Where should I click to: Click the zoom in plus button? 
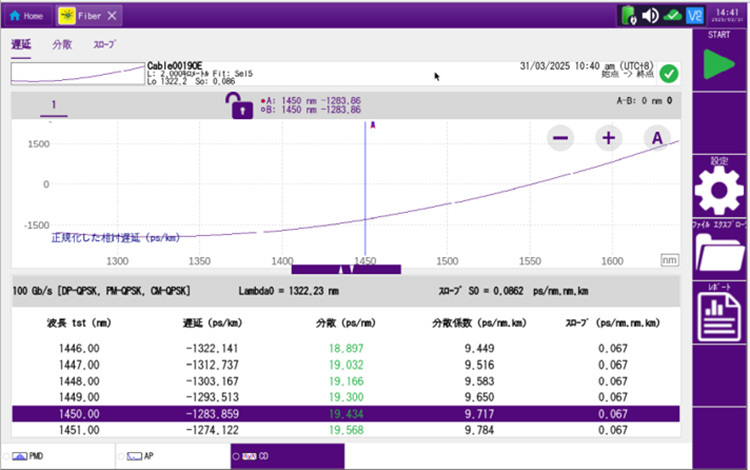point(608,138)
